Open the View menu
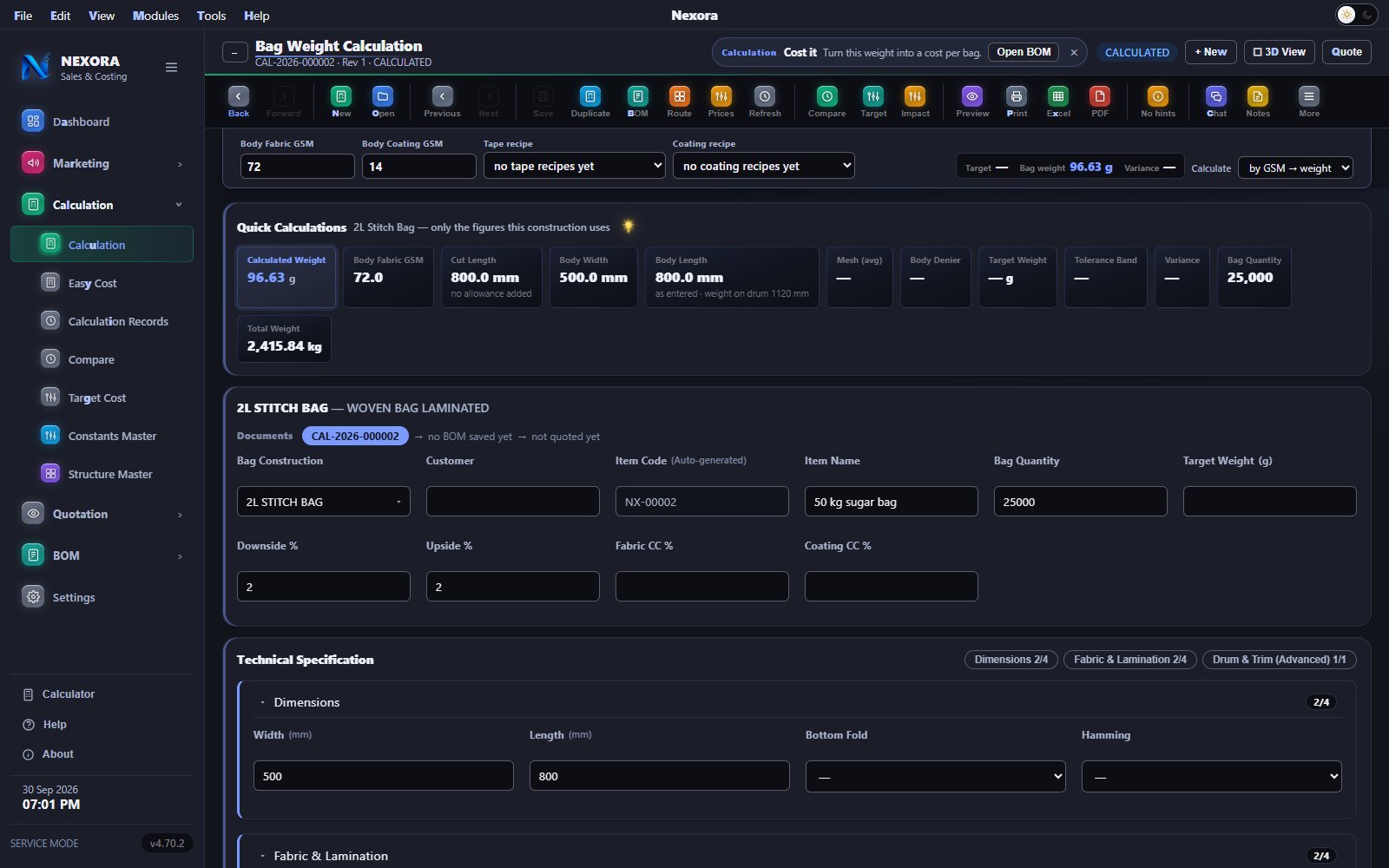Image resolution: width=1389 pixels, height=868 pixels. (102, 16)
